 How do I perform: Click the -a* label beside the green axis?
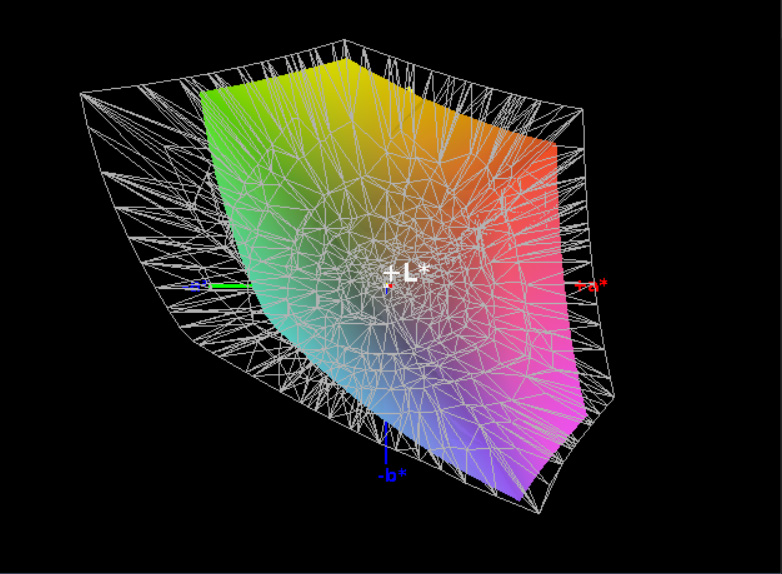196,286
